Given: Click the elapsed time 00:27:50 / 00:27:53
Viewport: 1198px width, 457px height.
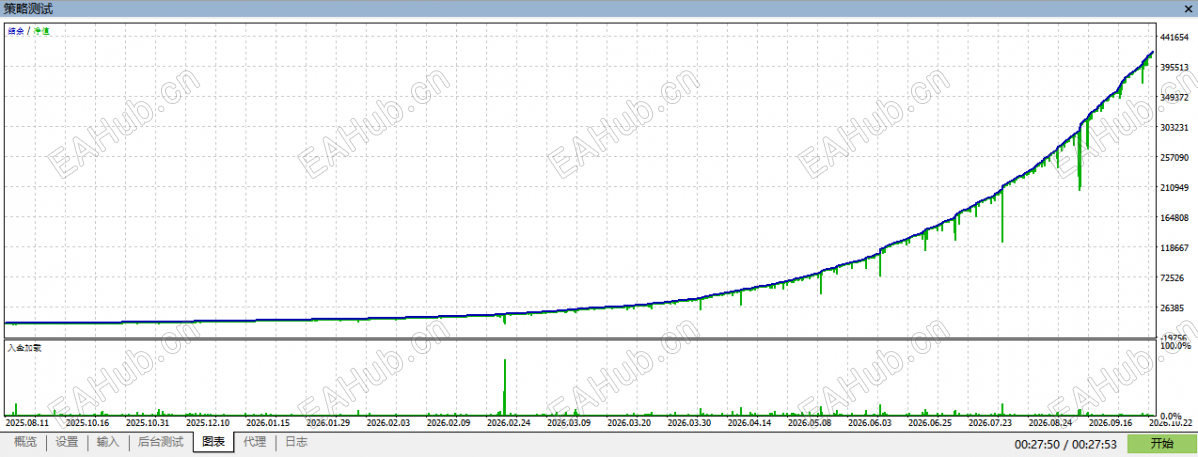Looking at the screenshot, I should point(1067,444).
